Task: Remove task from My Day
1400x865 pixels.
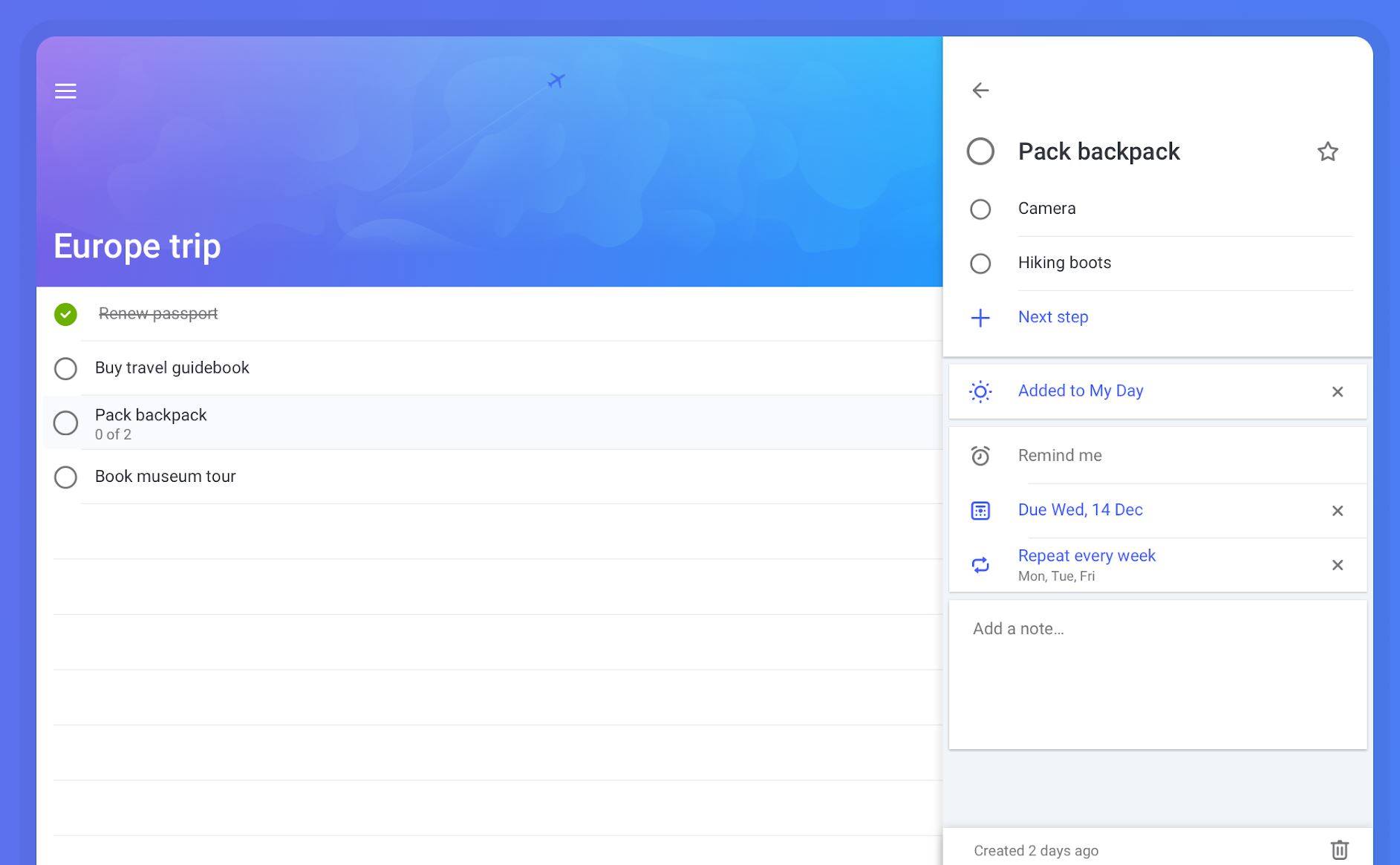Action: pyautogui.click(x=1337, y=391)
